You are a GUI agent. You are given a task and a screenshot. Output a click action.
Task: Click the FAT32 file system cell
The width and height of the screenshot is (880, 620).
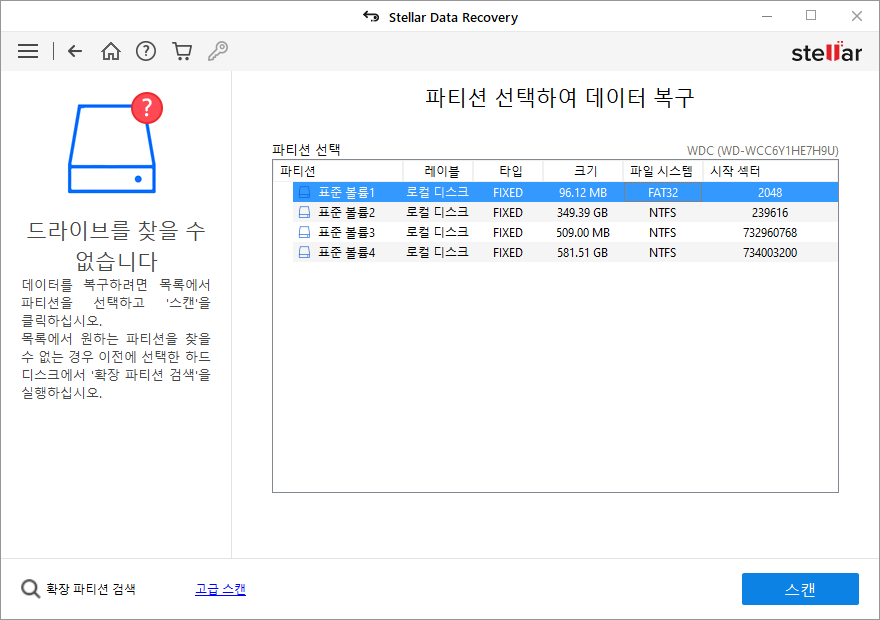663,192
